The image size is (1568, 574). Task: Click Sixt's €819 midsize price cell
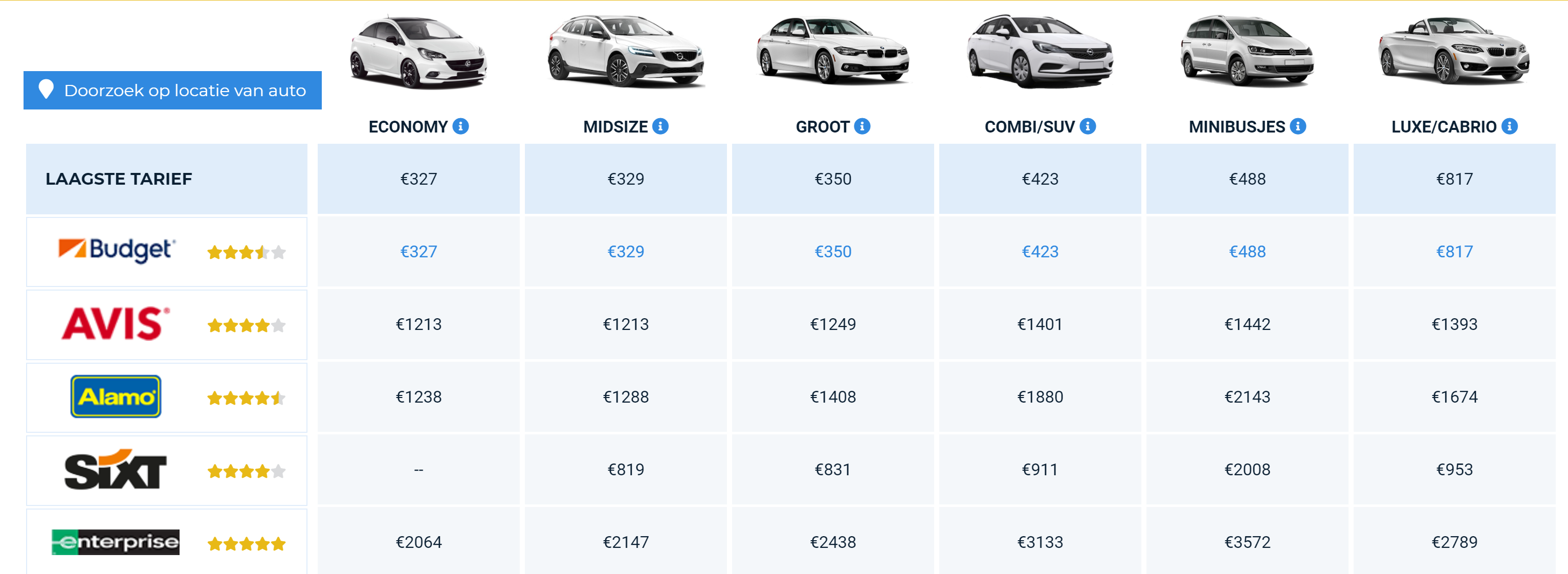pyautogui.click(x=625, y=470)
